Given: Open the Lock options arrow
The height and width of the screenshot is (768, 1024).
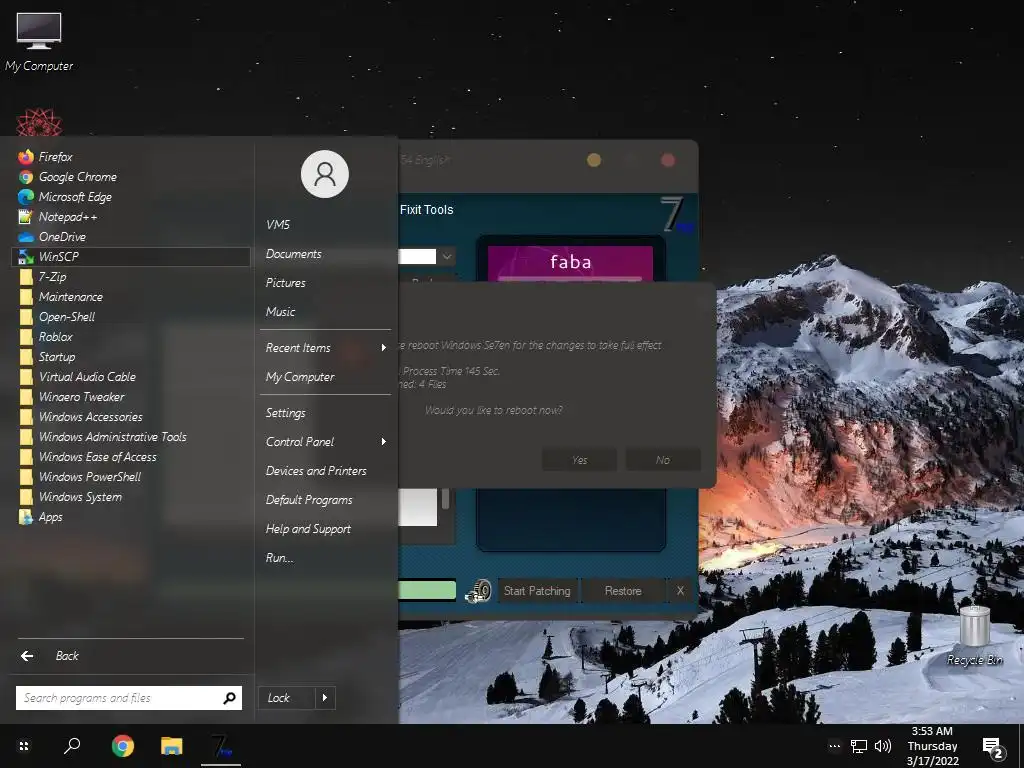Looking at the screenshot, I should pyautogui.click(x=325, y=698).
